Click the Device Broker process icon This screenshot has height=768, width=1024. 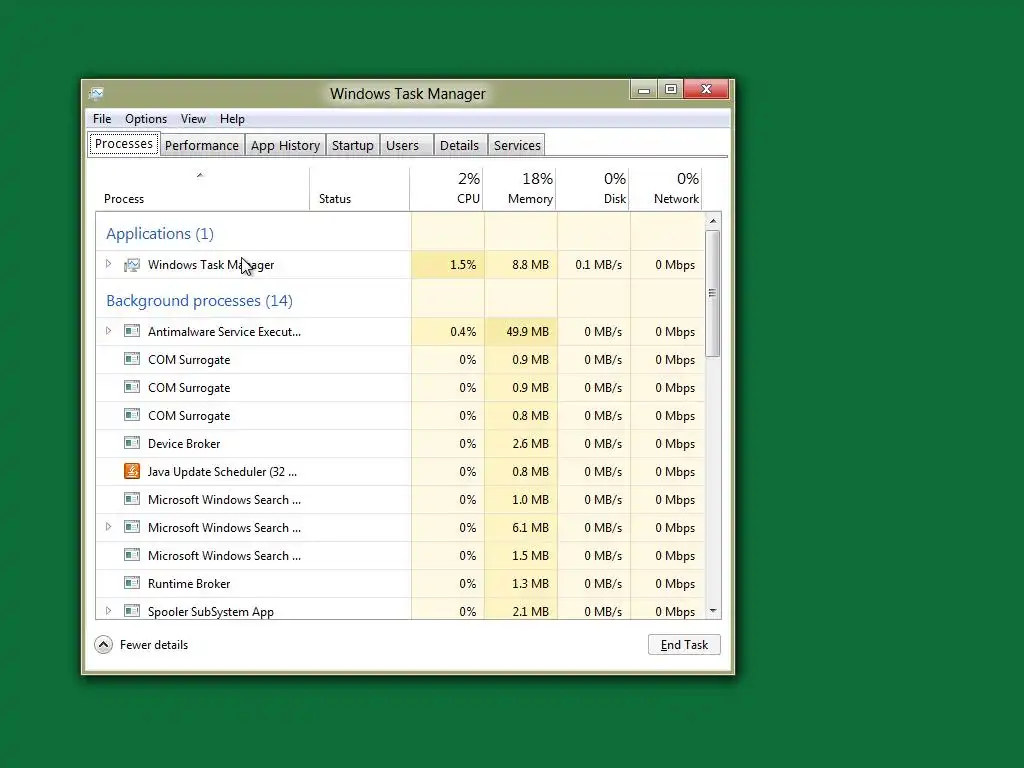click(132, 443)
